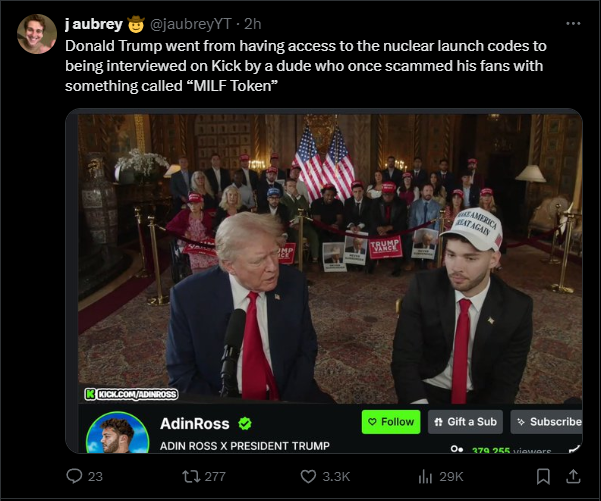Image resolution: width=601 pixels, height=501 pixels.
Task: Open the three-dot more options menu
Action: (x=573, y=24)
